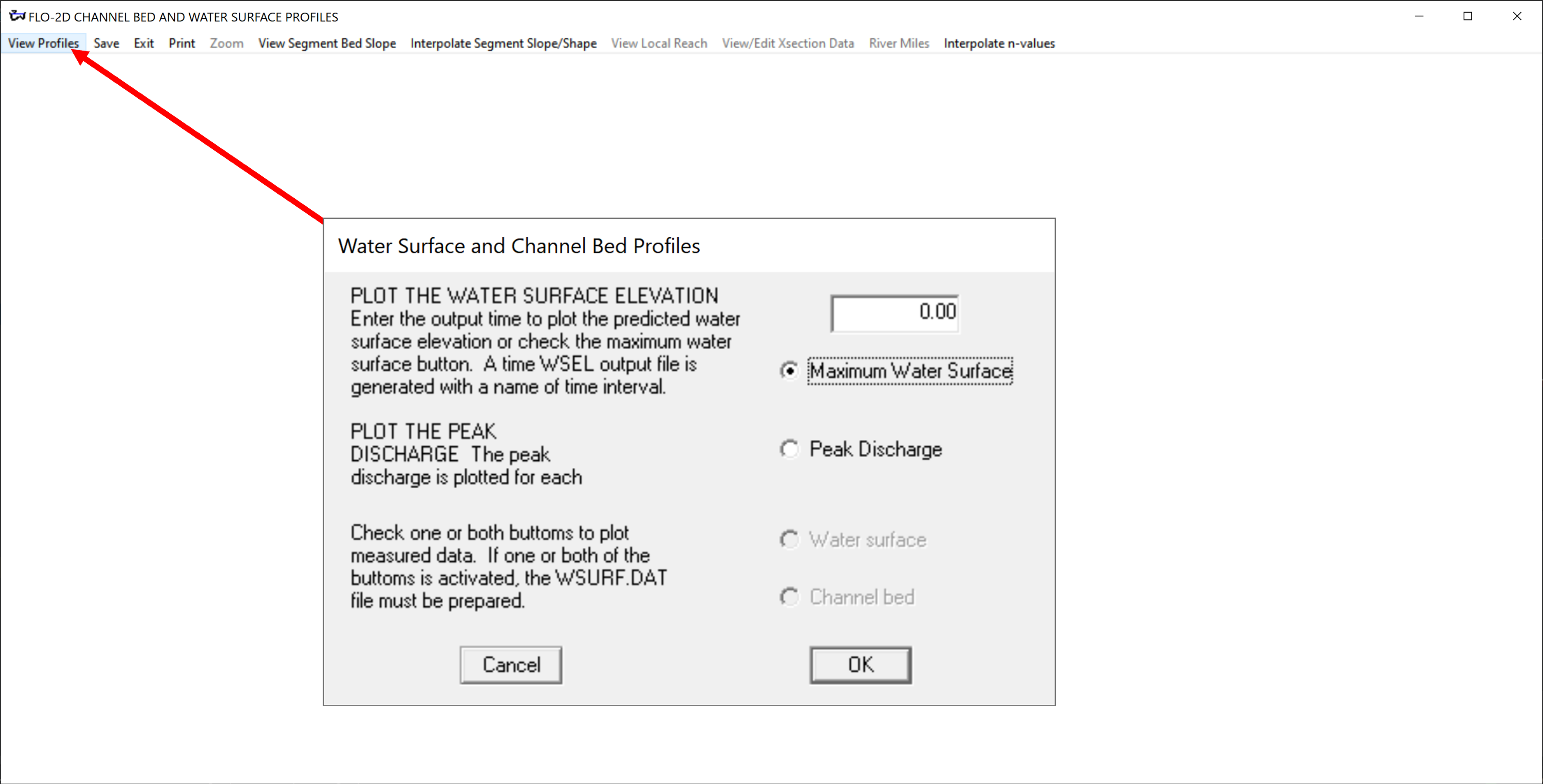
Task: Click the output time input field
Action: [894, 312]
